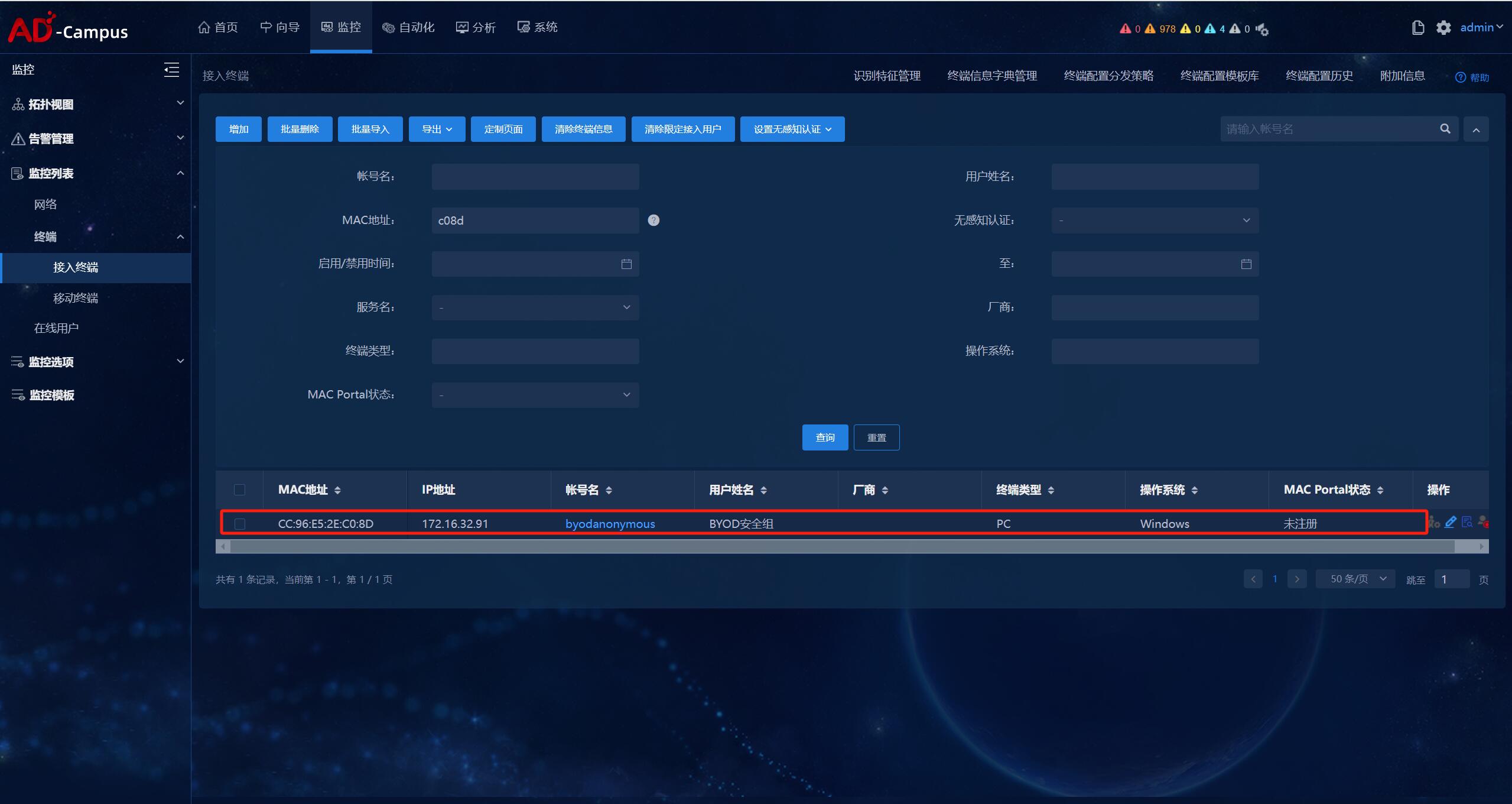The image size is (1512, 804).
Task: Sort table by MAC地址 column arrows
Action: 337,490
